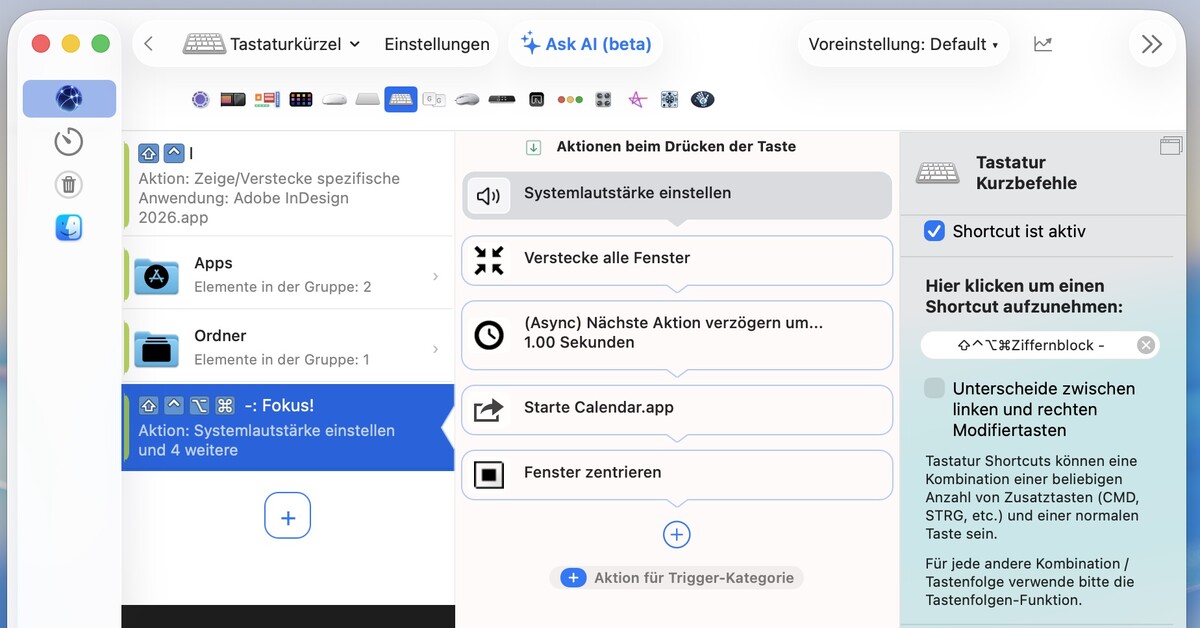Select the Key Sequences (G G keys) icon
Screen dimensions: 1200x628
434,99
